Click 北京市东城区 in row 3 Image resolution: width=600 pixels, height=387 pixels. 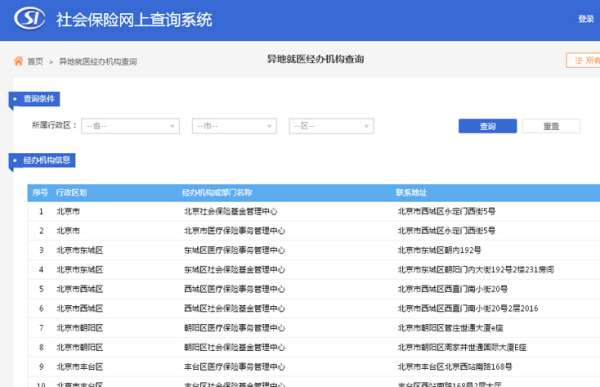[x=80, y=250]
